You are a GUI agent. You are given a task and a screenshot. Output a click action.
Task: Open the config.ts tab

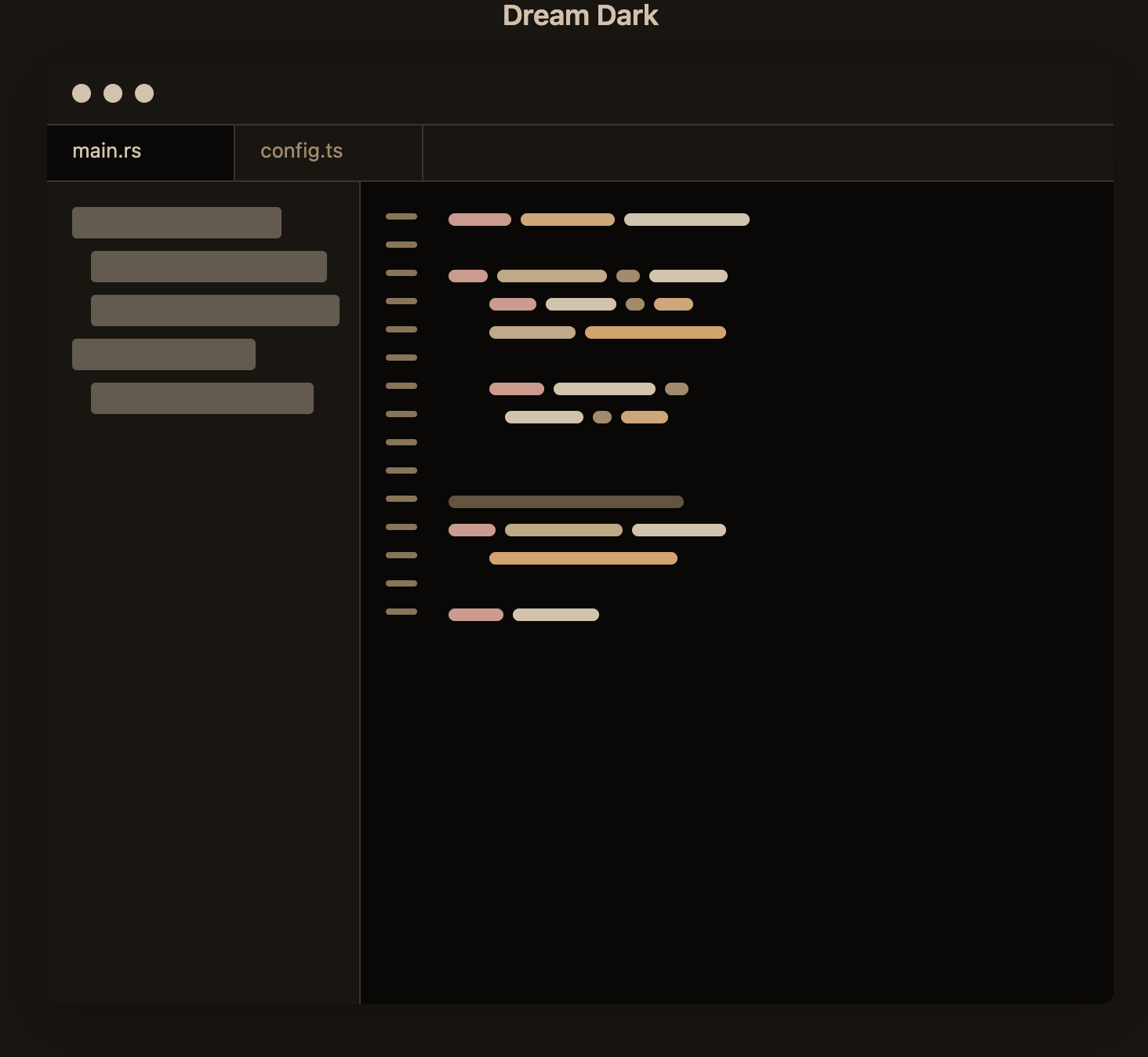pos(329,152)
